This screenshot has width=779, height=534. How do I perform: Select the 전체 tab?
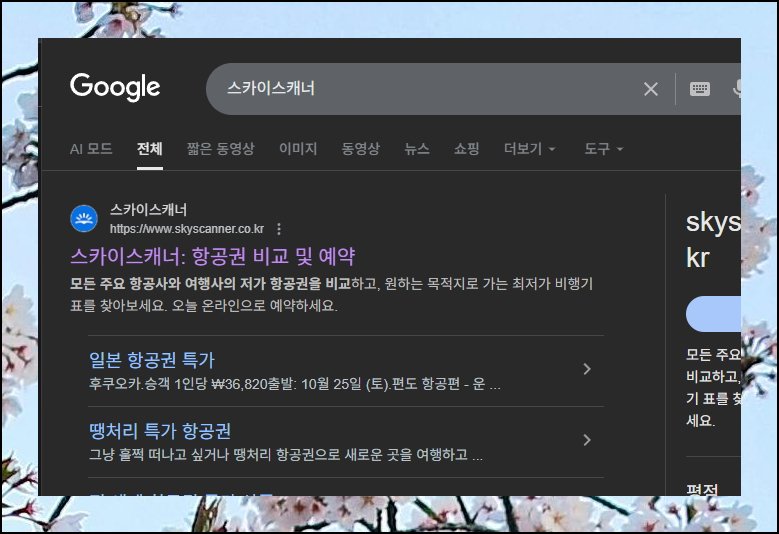(150, 149)
